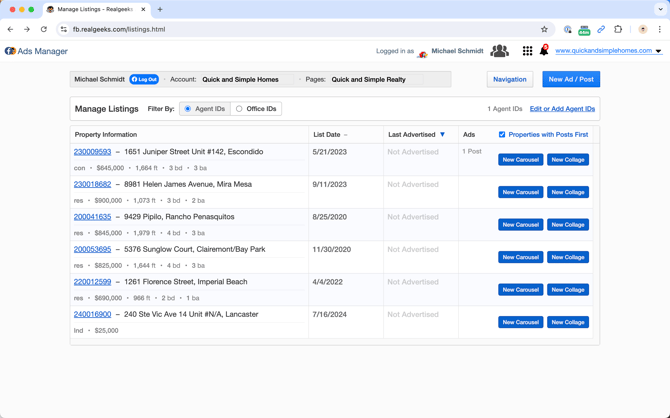Screen dimensions: 670x418
Task: Create New Collage for 1651 Juniper Street
Action: (568, 160)
